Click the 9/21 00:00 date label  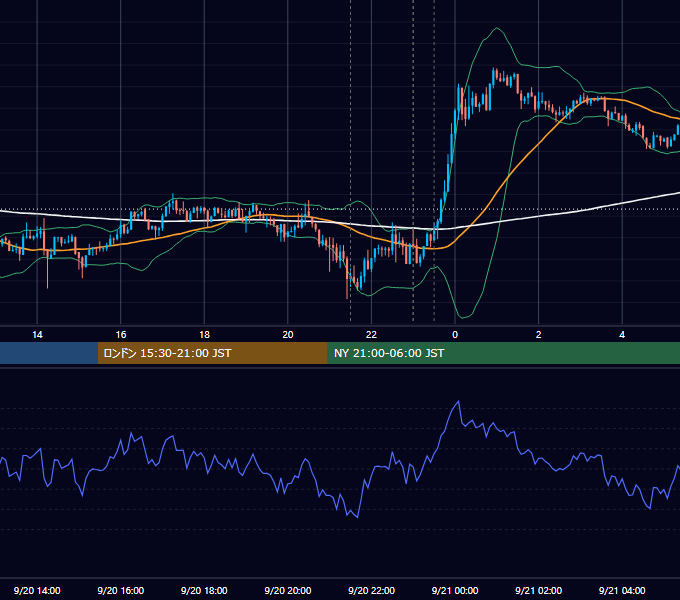coord(455,590)
